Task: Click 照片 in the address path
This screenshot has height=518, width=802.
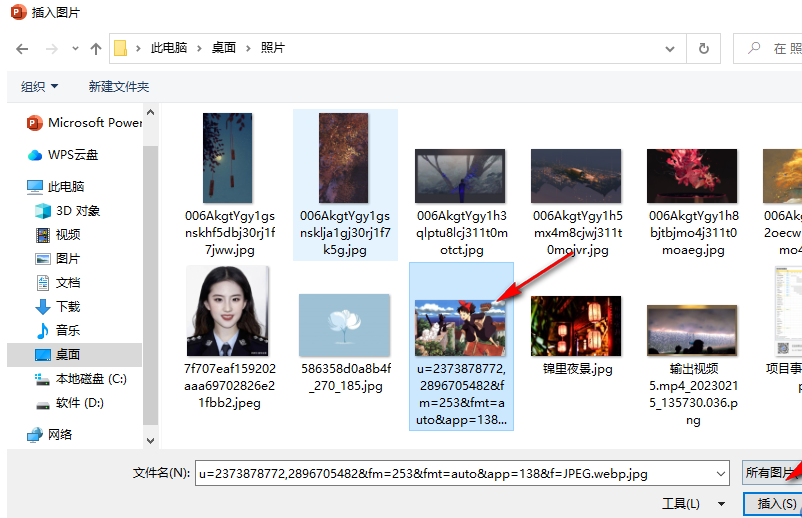Action: tap(273, 48)
